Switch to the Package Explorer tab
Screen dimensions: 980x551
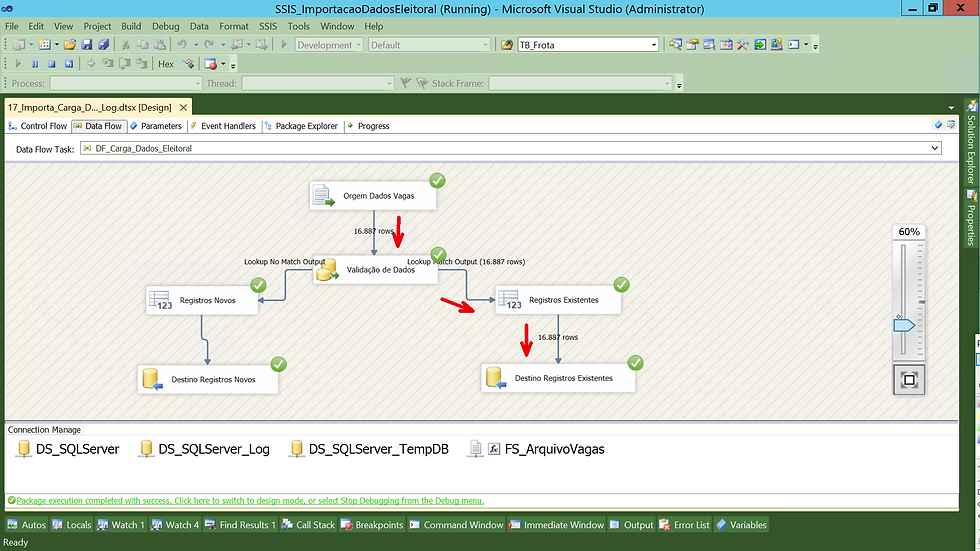click(301, 126)
